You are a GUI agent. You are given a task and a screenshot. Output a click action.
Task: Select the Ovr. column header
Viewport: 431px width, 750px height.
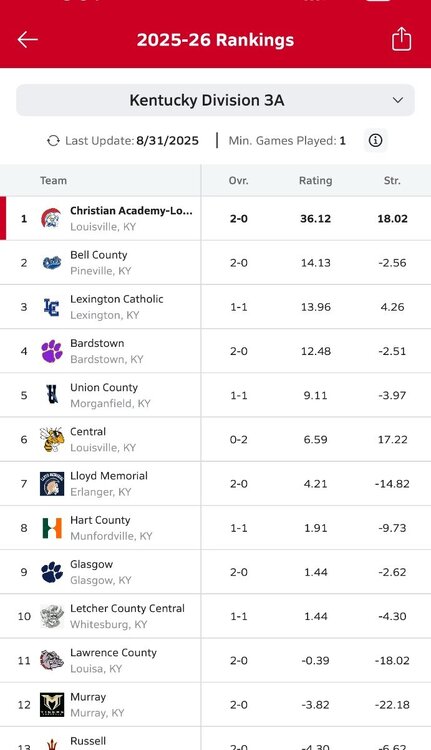pos(238,180)
